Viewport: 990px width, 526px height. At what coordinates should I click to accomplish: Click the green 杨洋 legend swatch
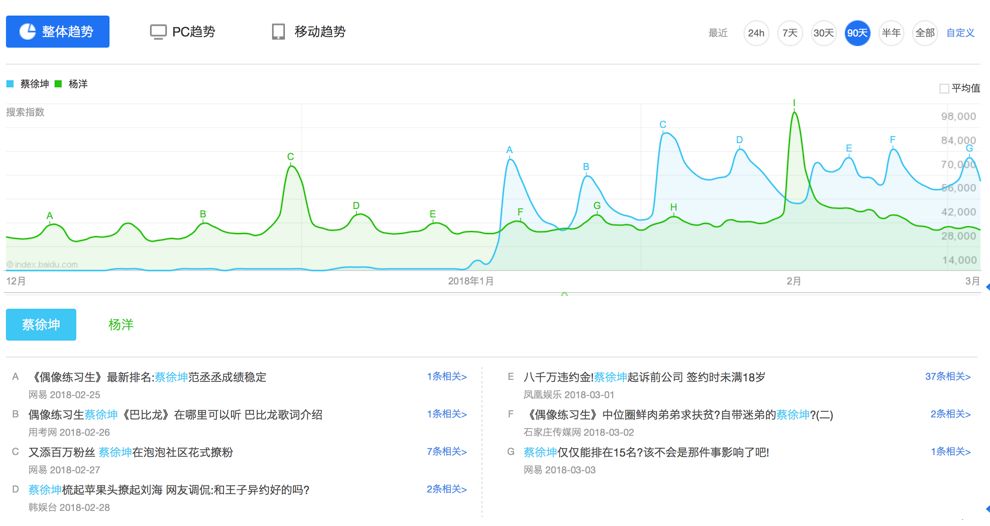tap(59, 84)
